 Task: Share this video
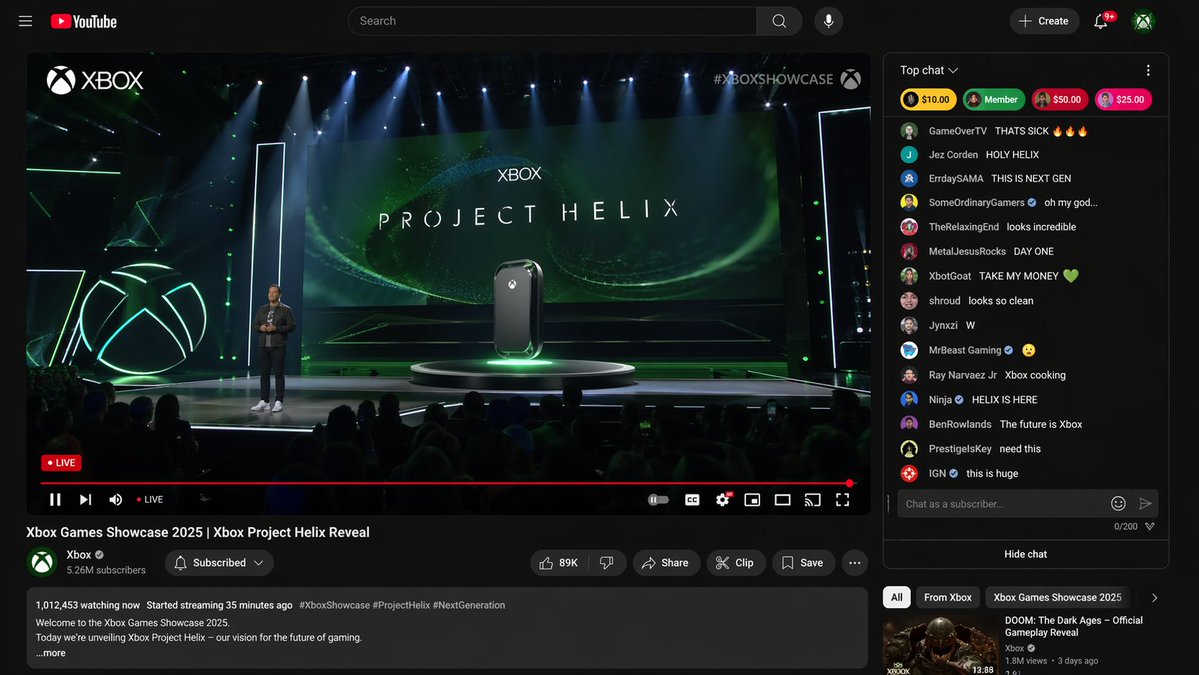(666, 563)
